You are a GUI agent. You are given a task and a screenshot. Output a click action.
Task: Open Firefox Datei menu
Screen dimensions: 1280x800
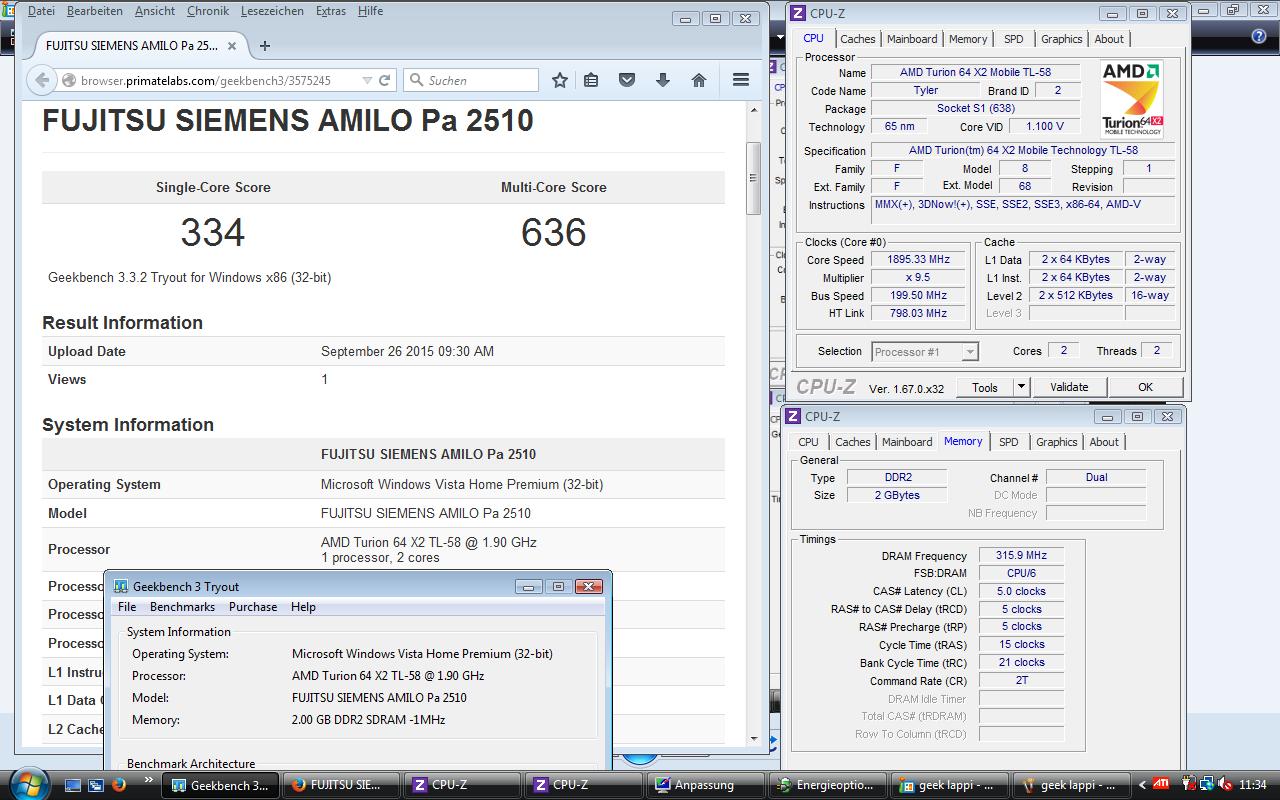41,11
